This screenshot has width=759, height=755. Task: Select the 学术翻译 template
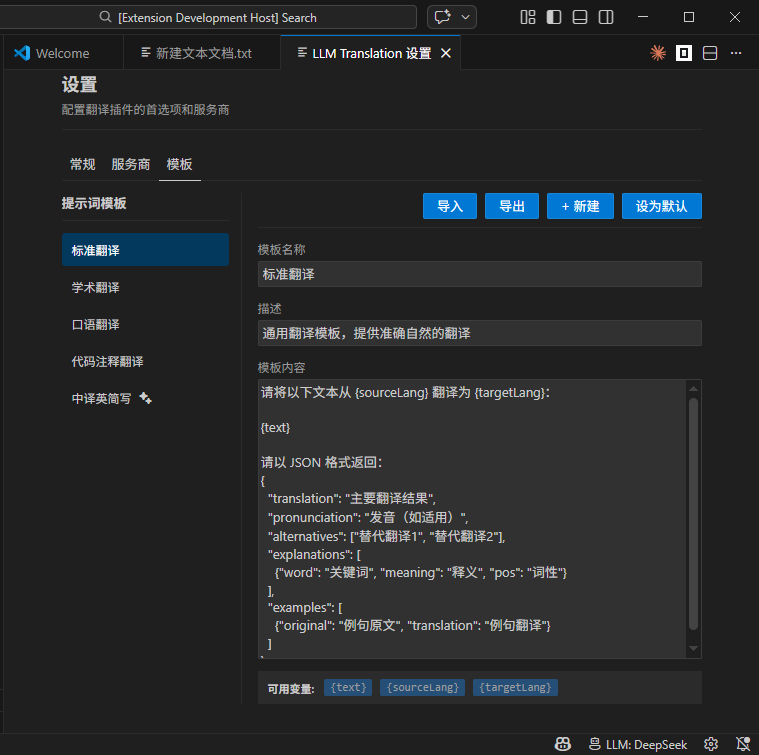click(x=145, y=287)
